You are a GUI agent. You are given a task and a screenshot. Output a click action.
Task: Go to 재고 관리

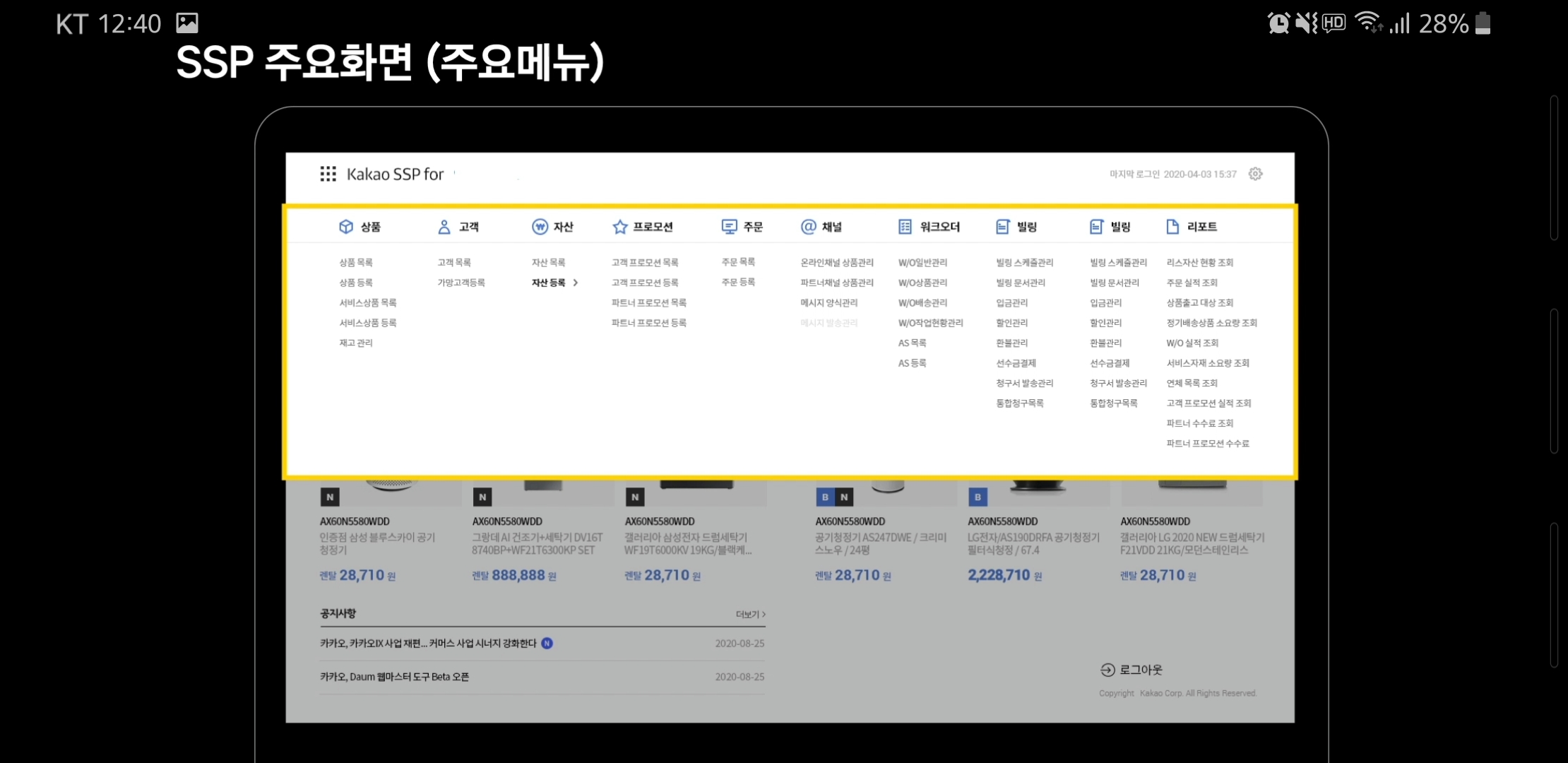(x=356, y=343)
